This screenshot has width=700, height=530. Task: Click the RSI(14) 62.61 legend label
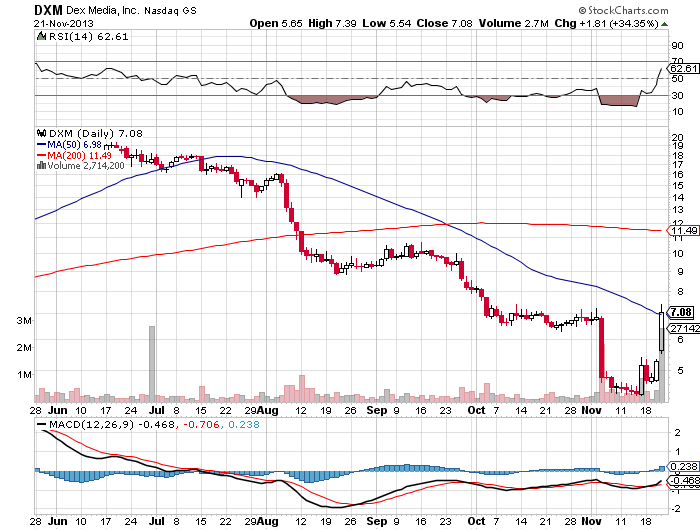click(x=88, y=37)
